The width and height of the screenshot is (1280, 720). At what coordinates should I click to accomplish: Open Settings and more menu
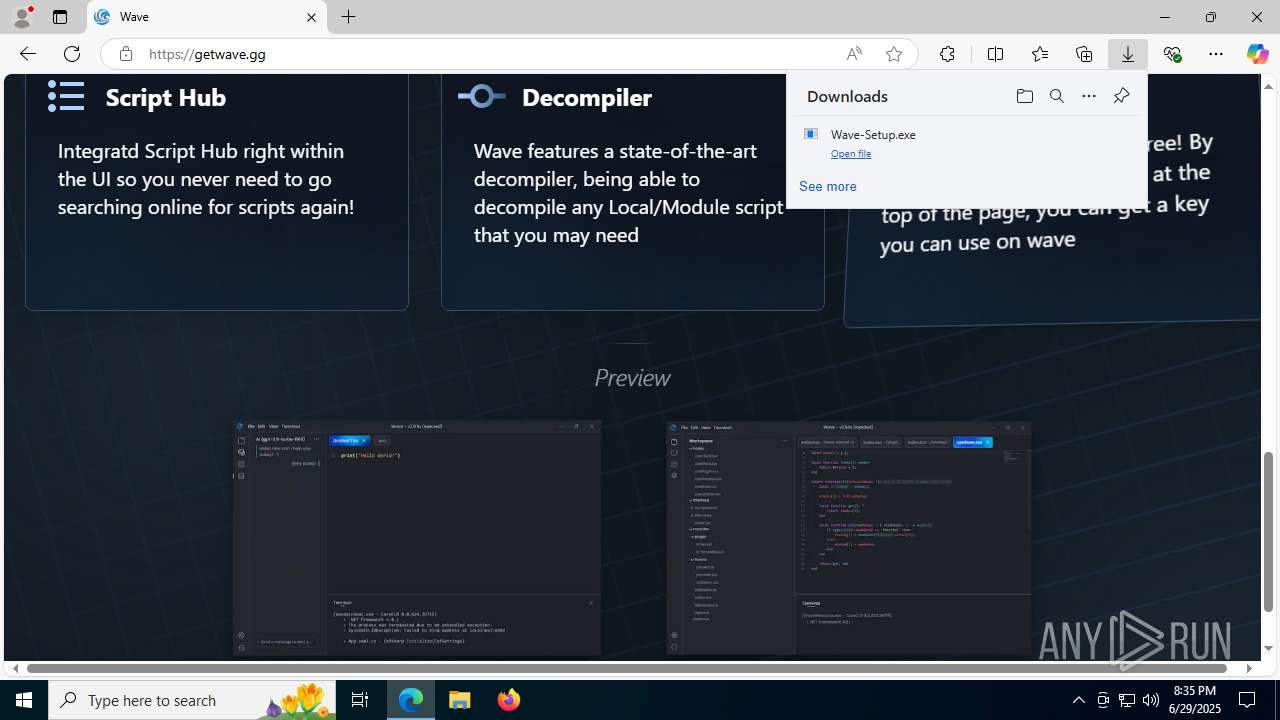[x=1216, y=54]
